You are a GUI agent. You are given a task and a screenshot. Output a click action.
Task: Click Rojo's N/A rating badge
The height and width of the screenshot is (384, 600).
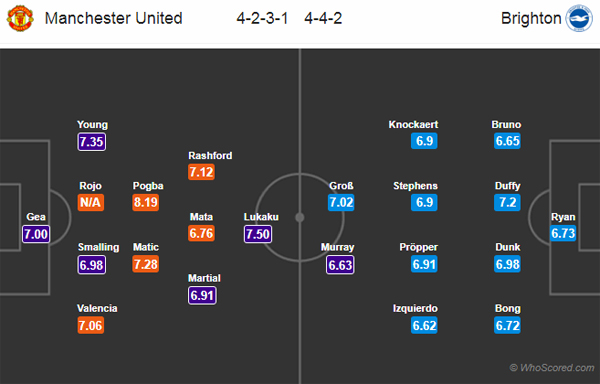(x=91, y=202)
